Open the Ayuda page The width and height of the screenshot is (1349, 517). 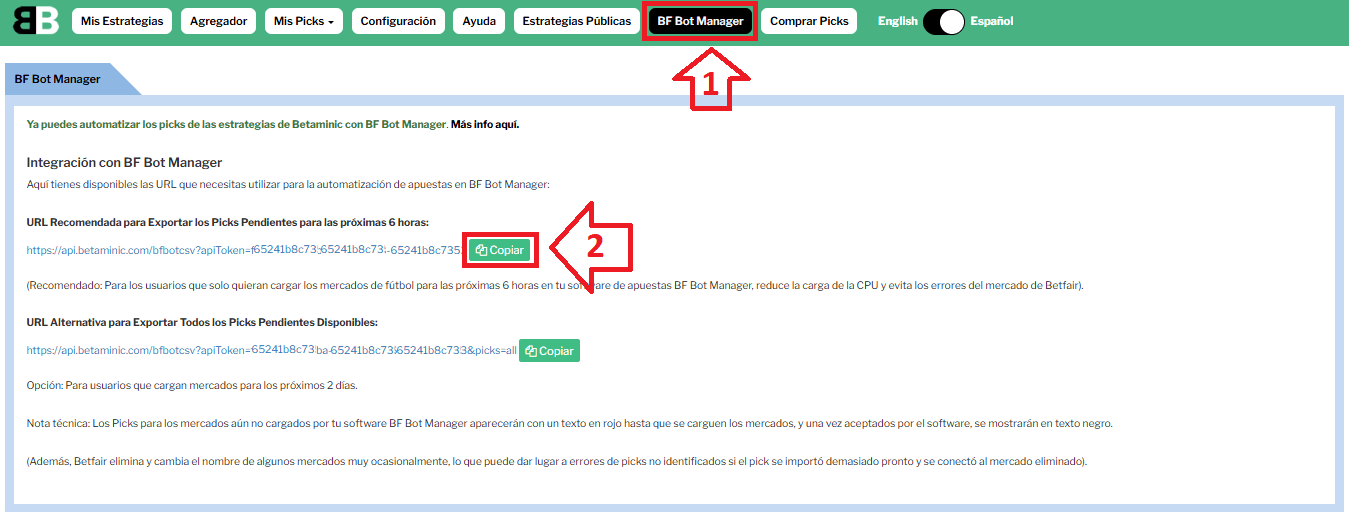479,21
